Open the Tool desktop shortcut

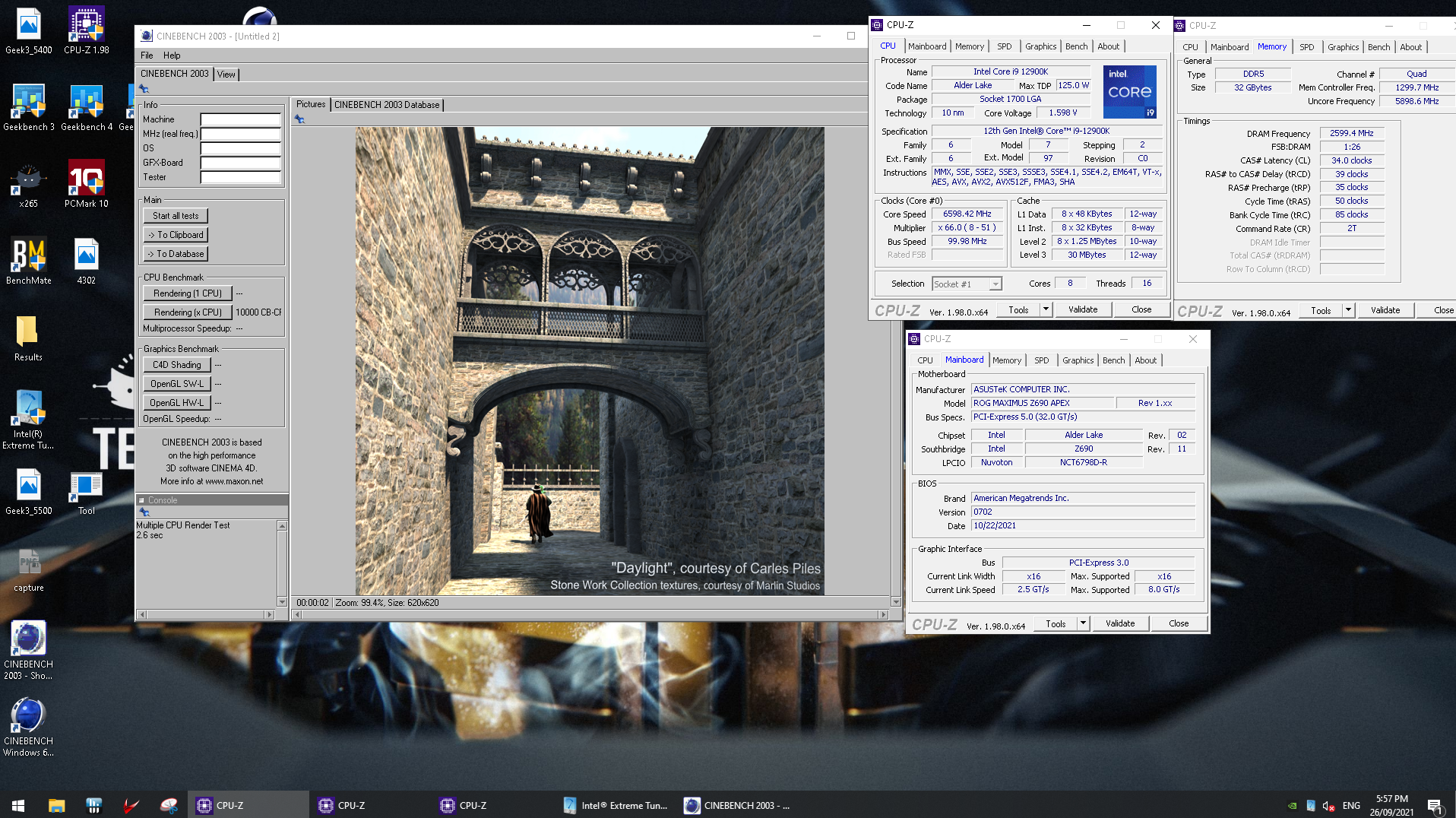click(87, 491)
